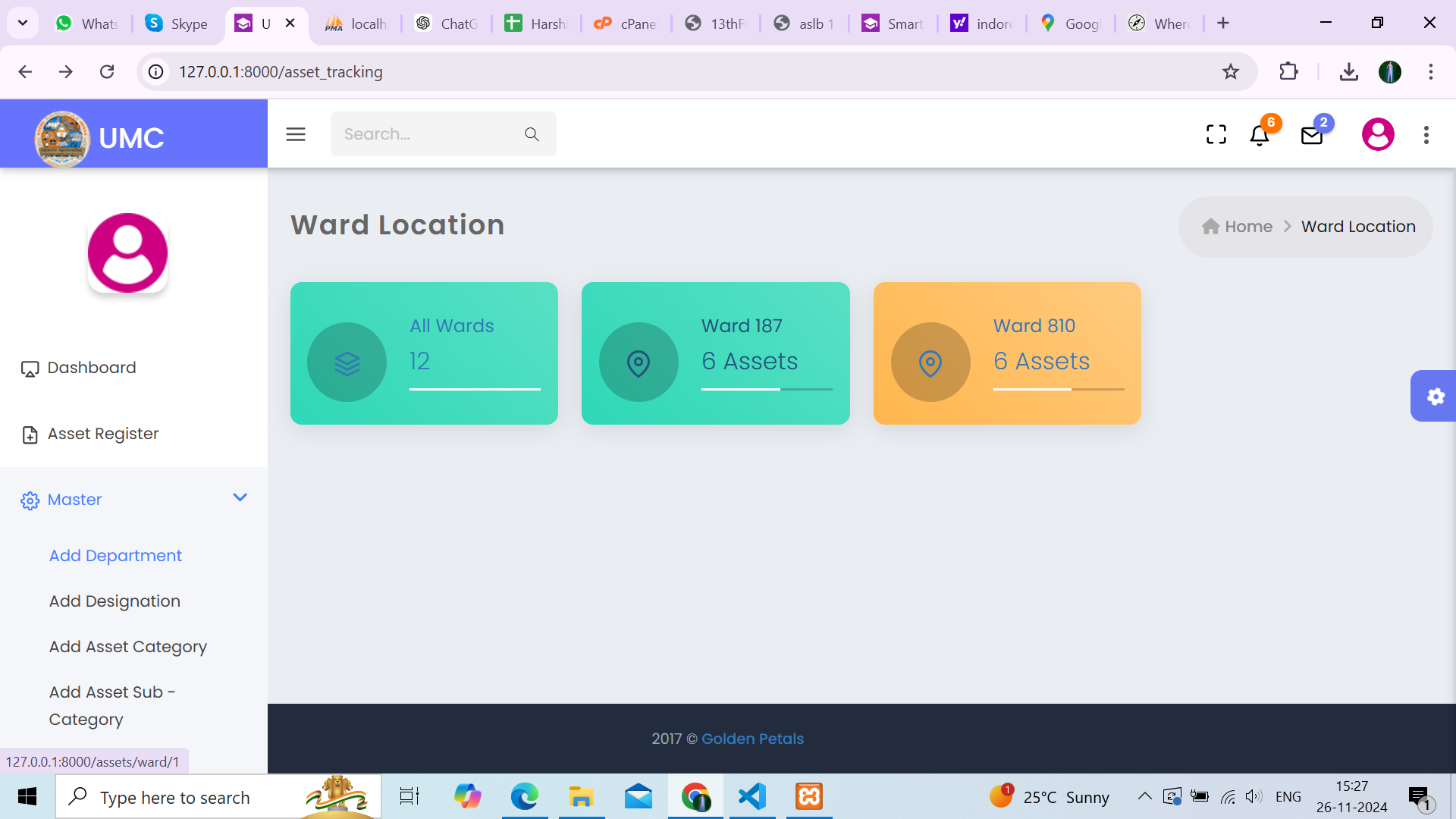Click the Asset Register file icon
Image resolution: width=1456 pixels, height=819 pixels.
click(x=30, y=435)
